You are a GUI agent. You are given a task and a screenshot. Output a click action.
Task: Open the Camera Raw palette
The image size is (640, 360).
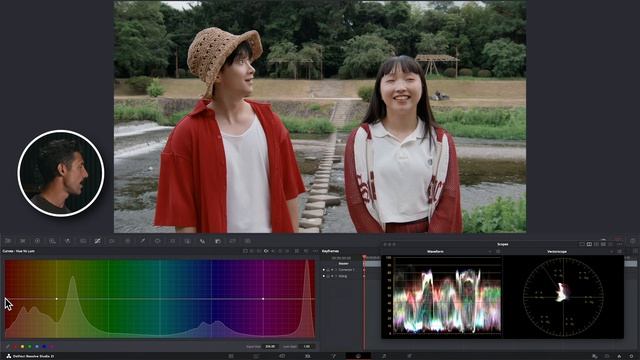[8, 241]
